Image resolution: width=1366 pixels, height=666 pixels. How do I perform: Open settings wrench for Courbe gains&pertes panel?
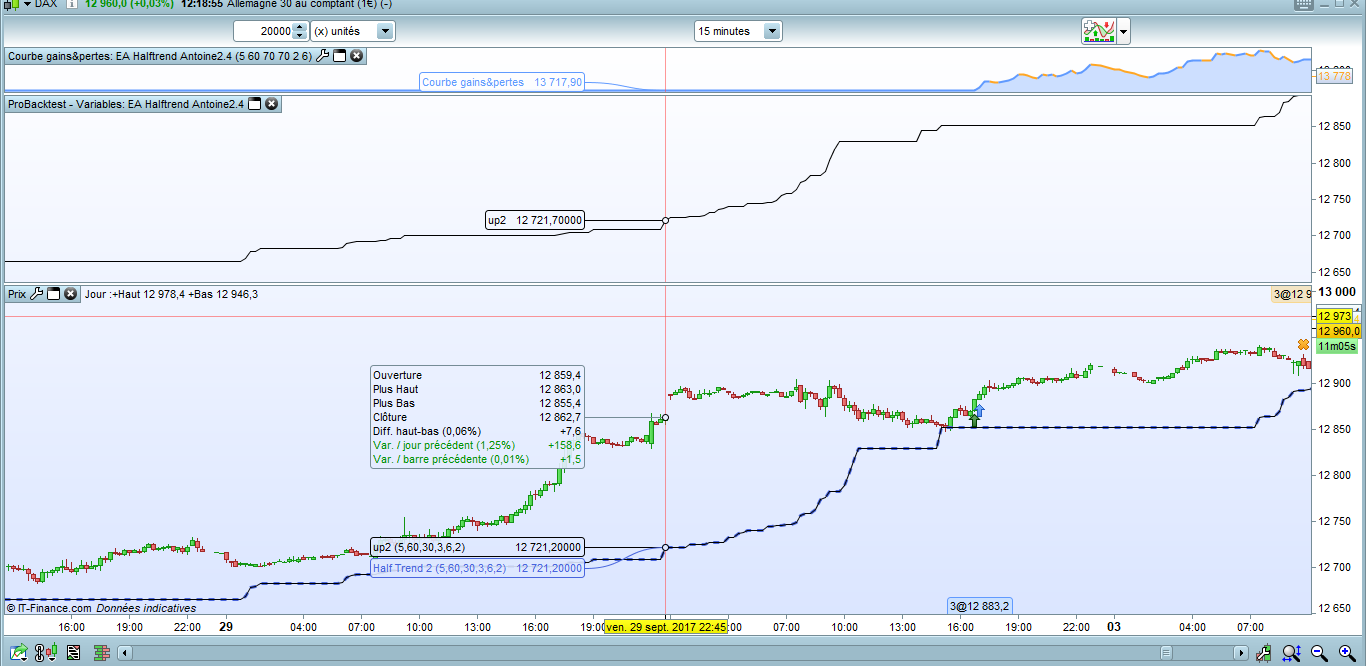(x=322, y=56)
